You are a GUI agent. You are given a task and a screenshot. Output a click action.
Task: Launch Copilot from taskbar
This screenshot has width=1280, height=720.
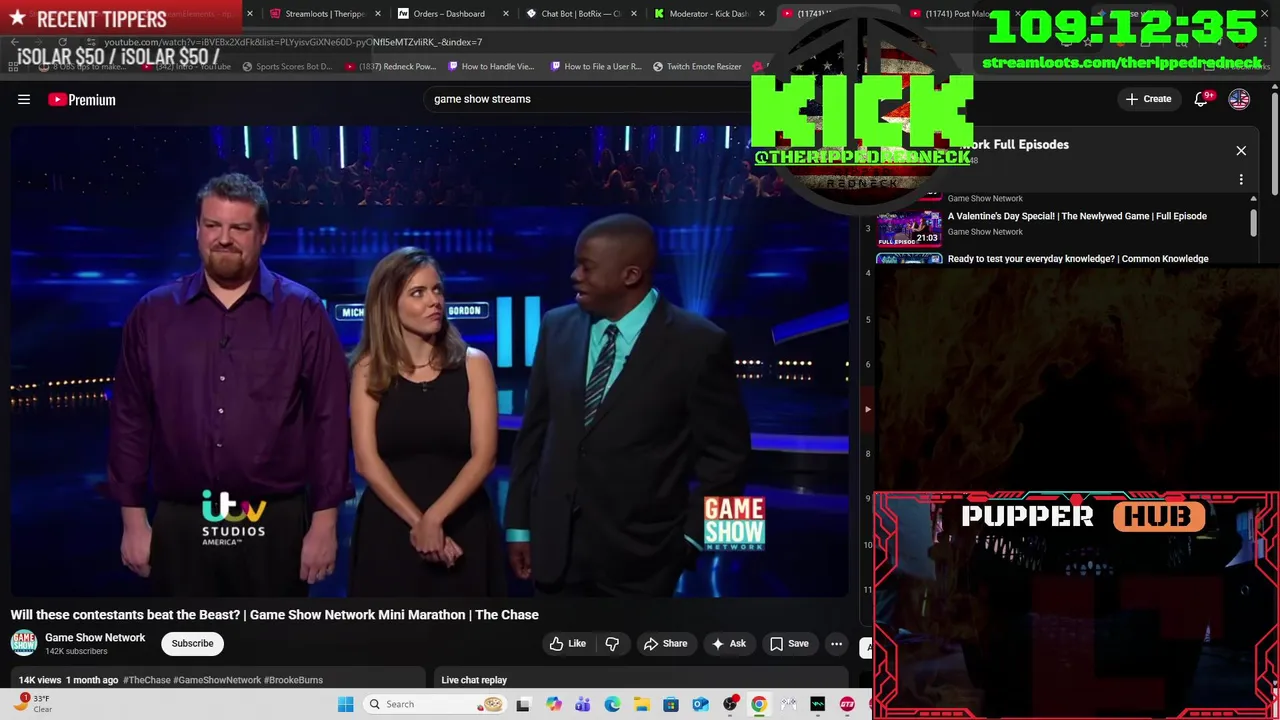tap(553, 704)
